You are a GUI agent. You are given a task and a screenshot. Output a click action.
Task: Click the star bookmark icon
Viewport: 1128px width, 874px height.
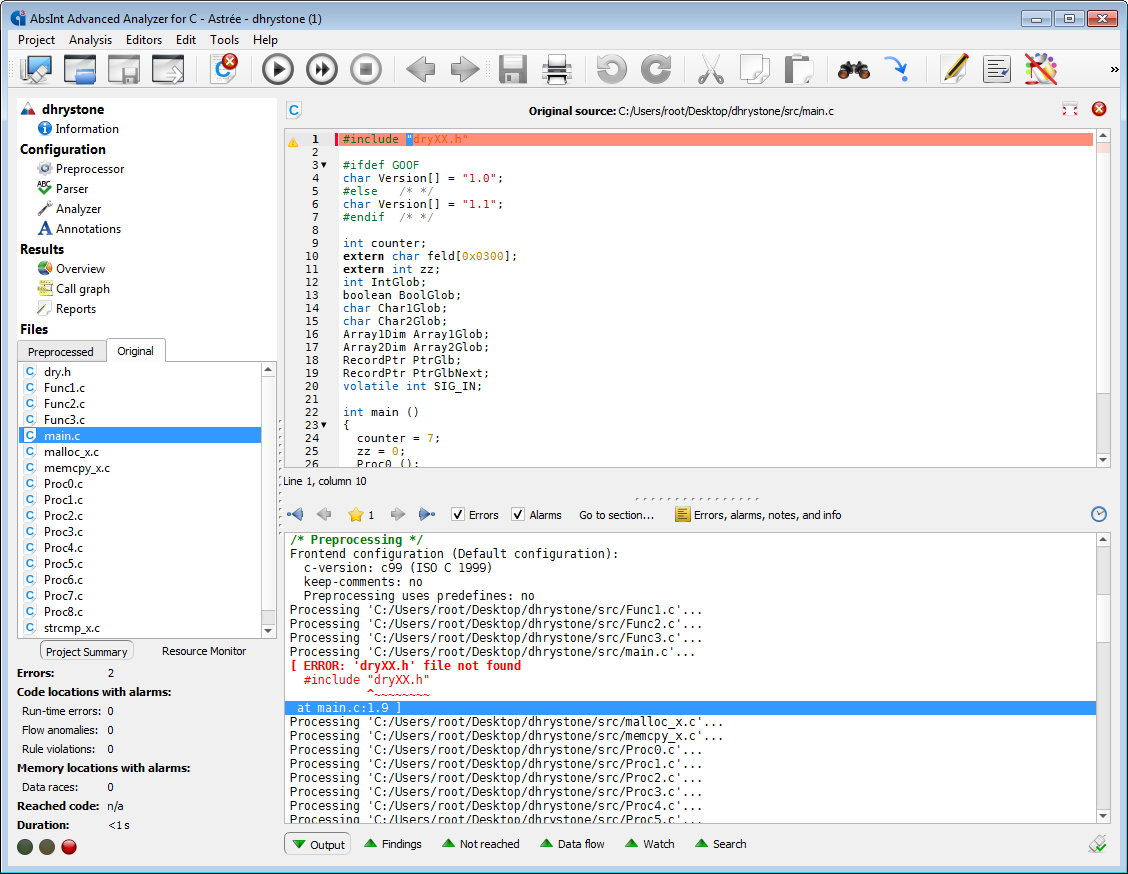pyautogui.click(x=355, y=514)
